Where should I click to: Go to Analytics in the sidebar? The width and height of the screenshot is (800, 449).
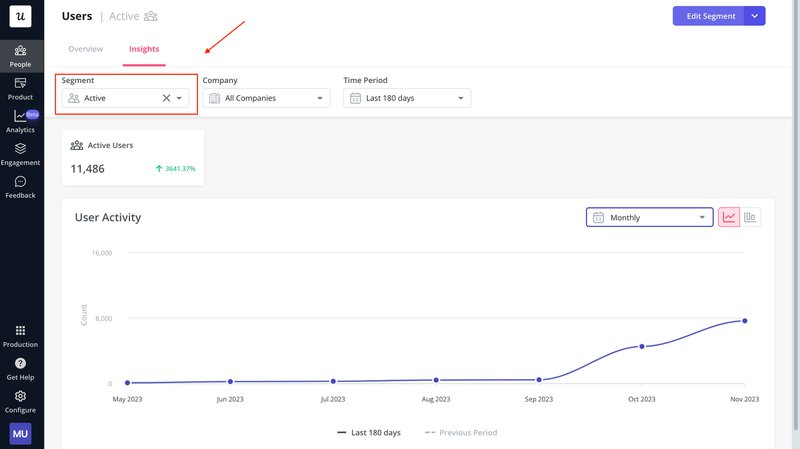(20, 121)
